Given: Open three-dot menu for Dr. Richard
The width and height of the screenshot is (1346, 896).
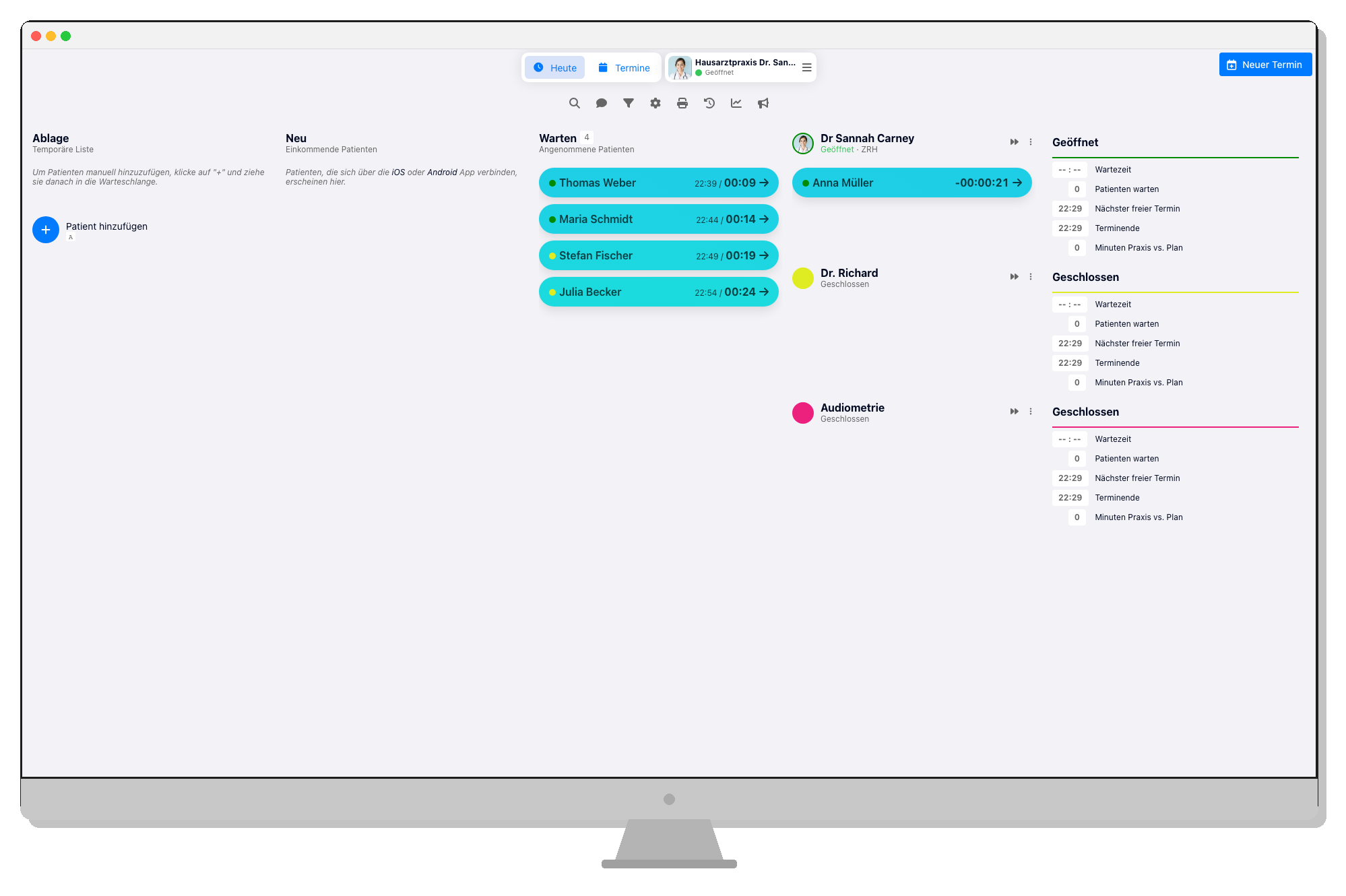Looking at the screenshot, I should click(x=1030, y=277).
